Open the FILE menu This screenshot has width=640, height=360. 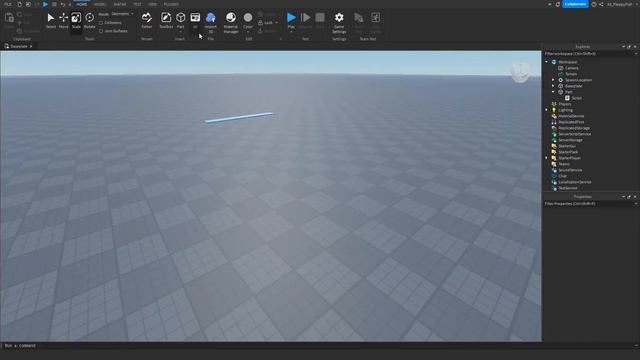click(8, 4)
